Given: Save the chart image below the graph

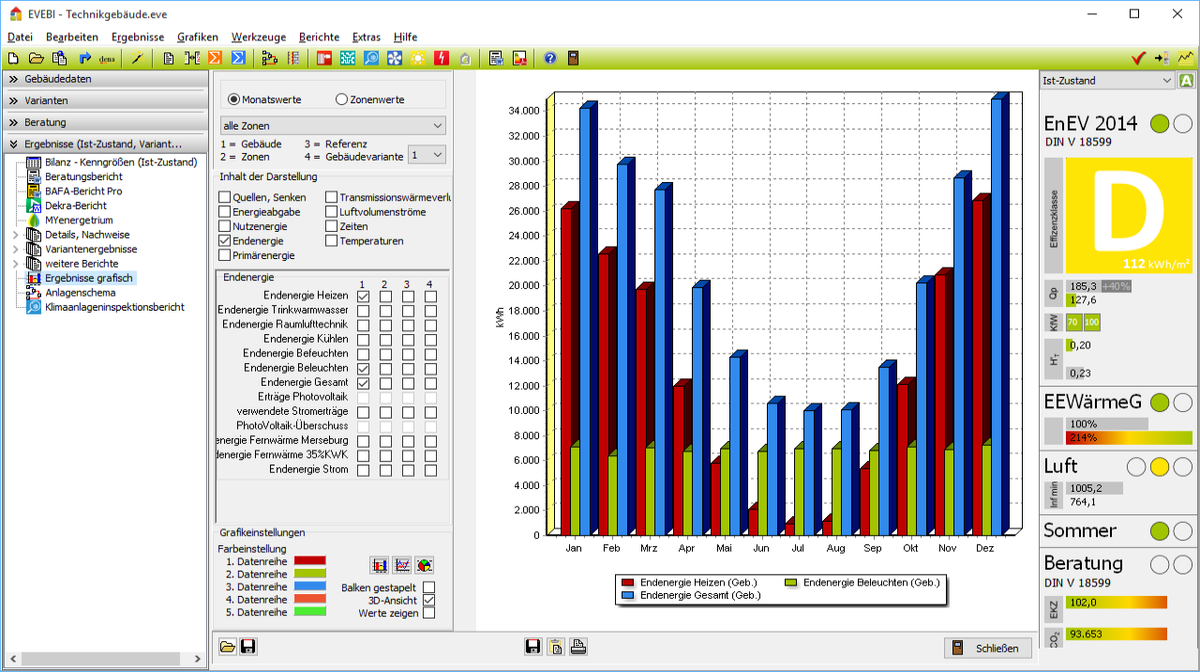Looking at the screenshot, I should click(534, 647).
